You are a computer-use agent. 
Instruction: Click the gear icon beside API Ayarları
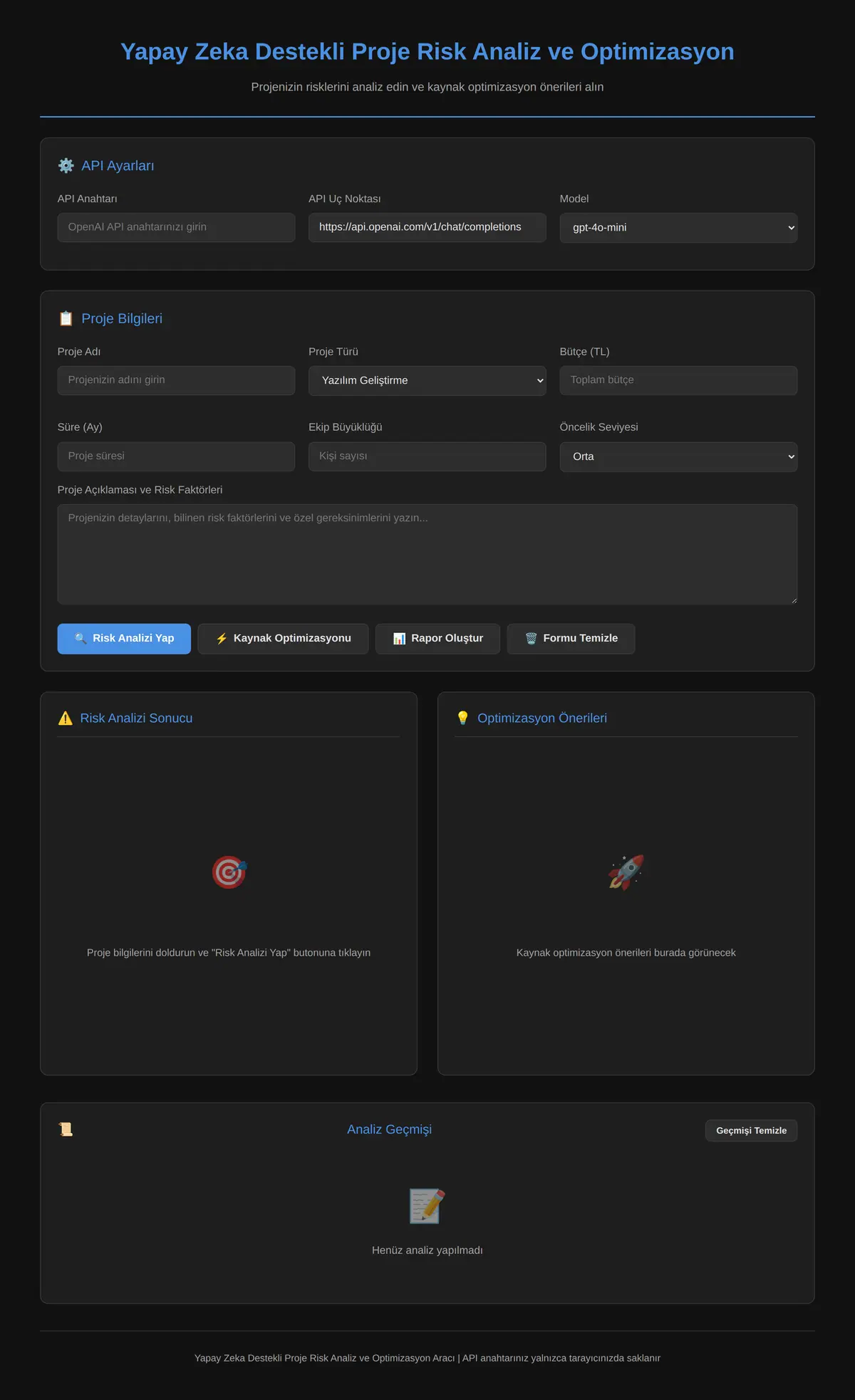point(66,166)
